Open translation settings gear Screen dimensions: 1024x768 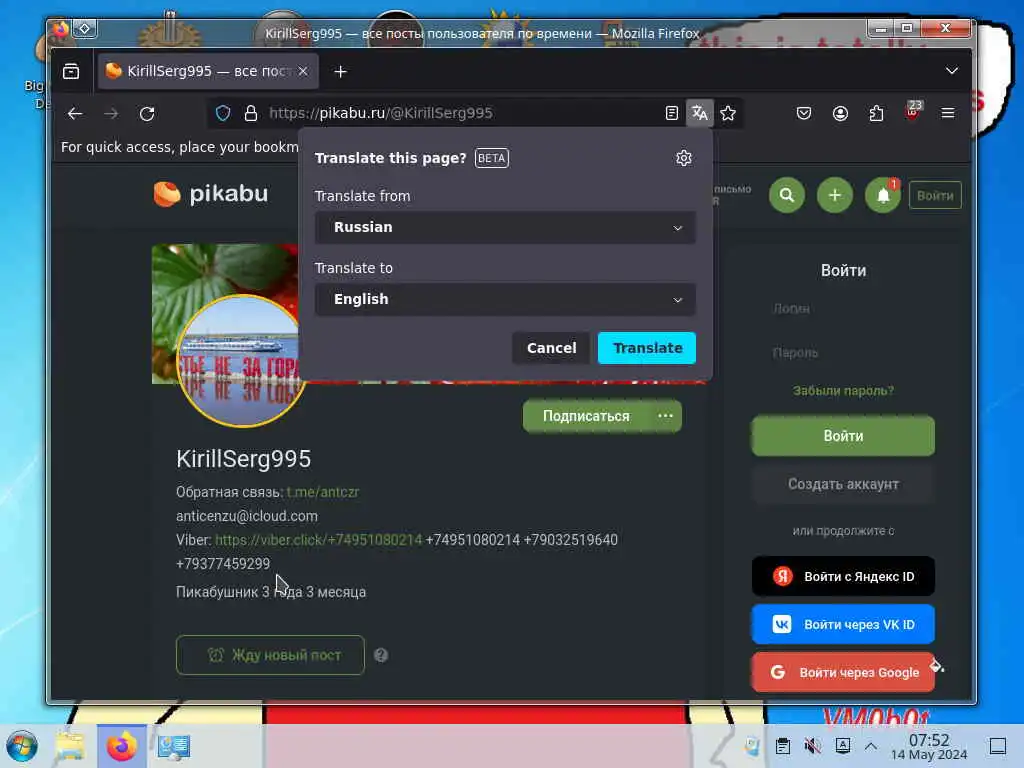tap(684, 158)
